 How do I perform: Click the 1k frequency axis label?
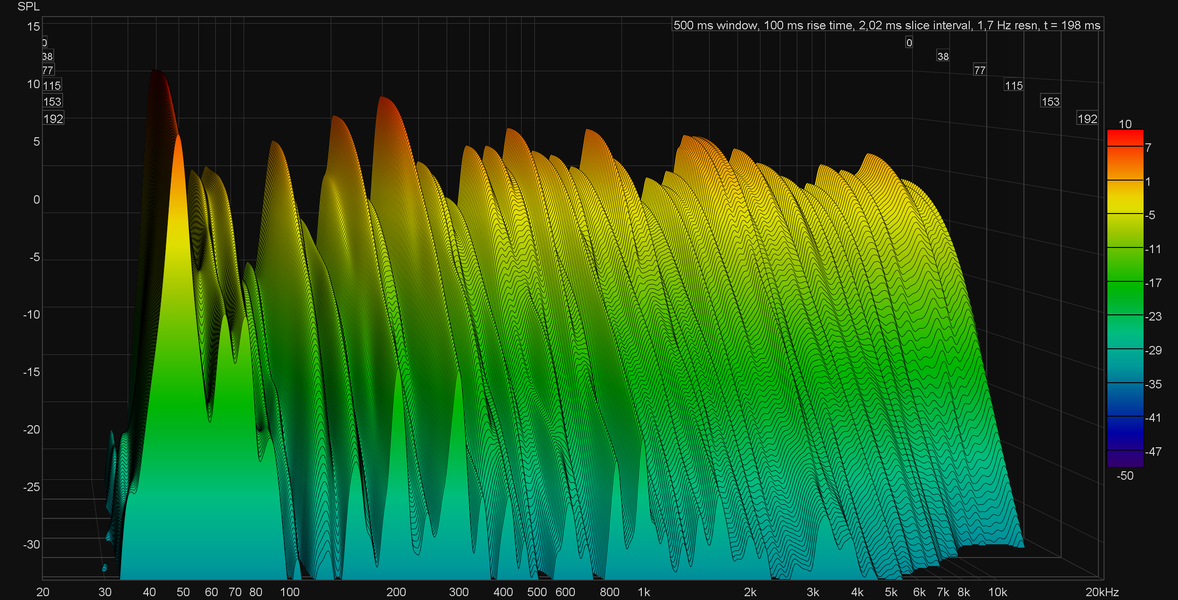[x=645, y=592]
